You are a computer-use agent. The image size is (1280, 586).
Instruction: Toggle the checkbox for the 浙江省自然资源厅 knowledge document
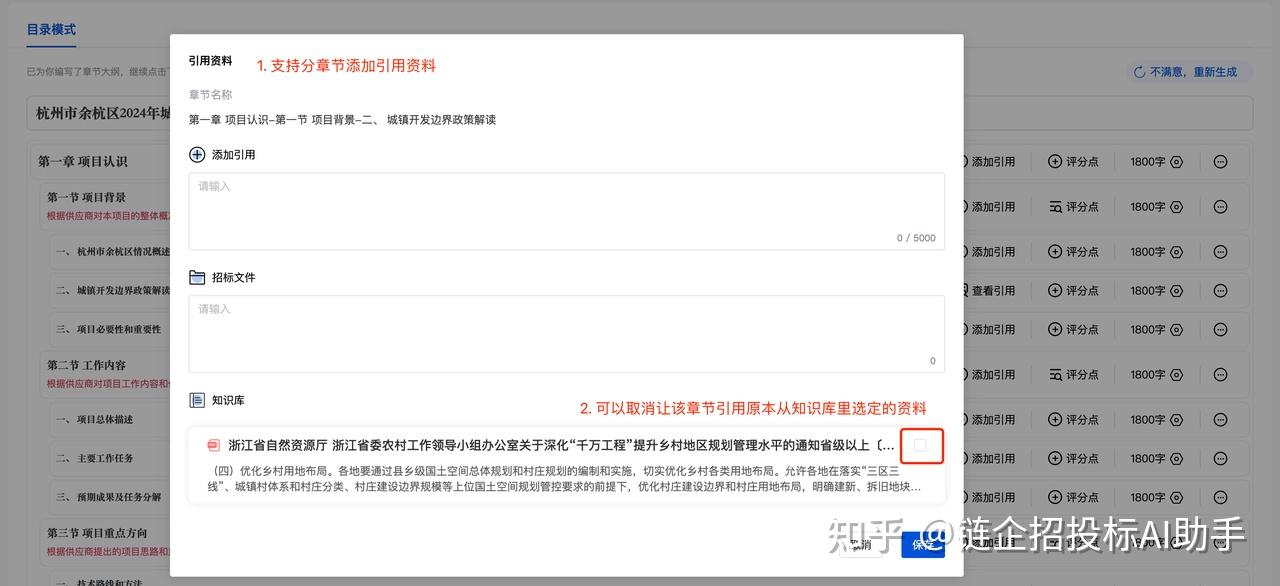click(920, 445)
